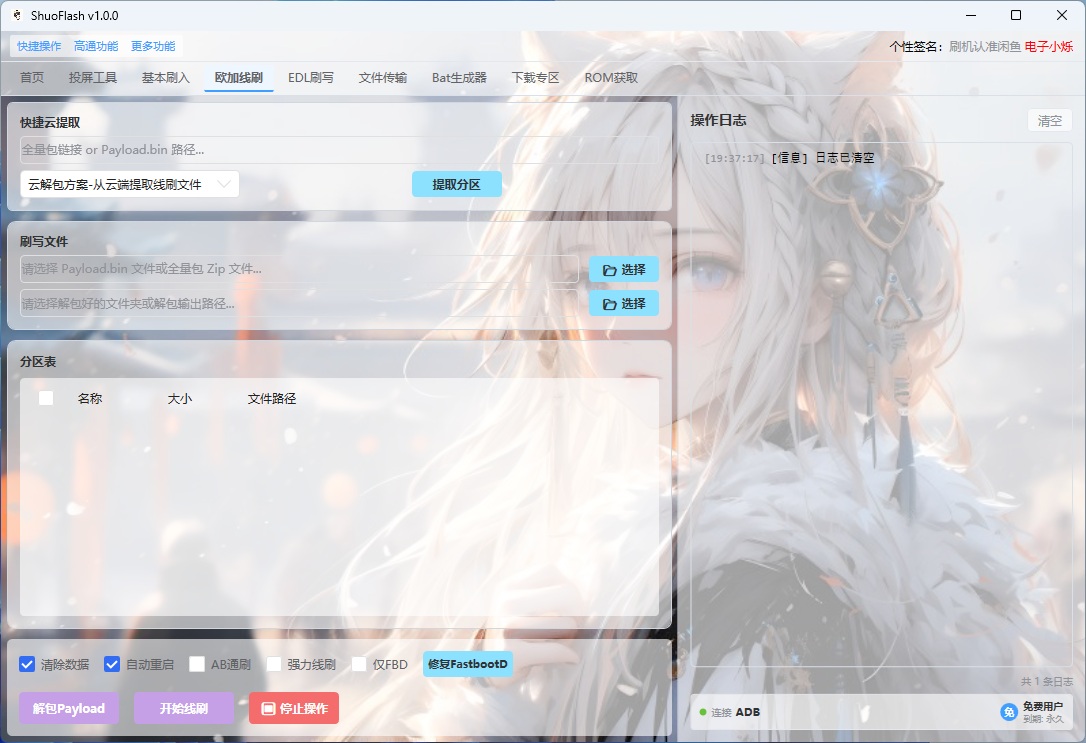This screenshot has height=743, width=1086.
Task: Open the 快捷操作 menu
Action: [39, 46]
